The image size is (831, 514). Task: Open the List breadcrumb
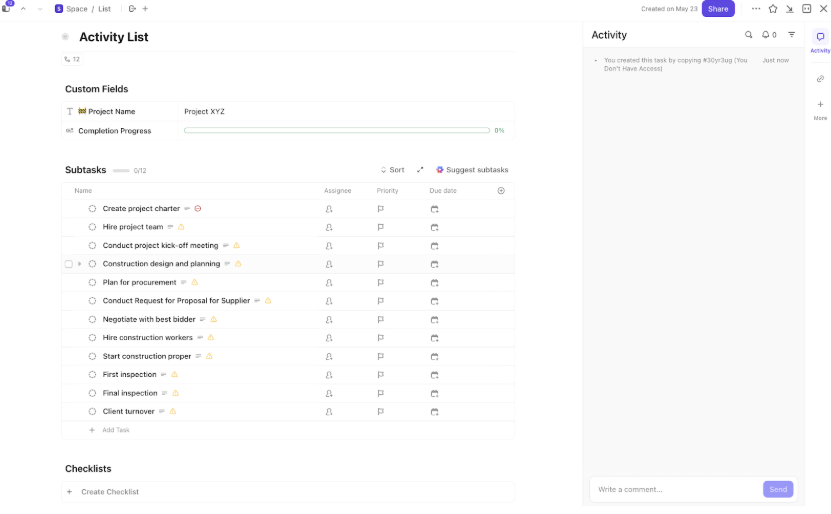[104, 9]
